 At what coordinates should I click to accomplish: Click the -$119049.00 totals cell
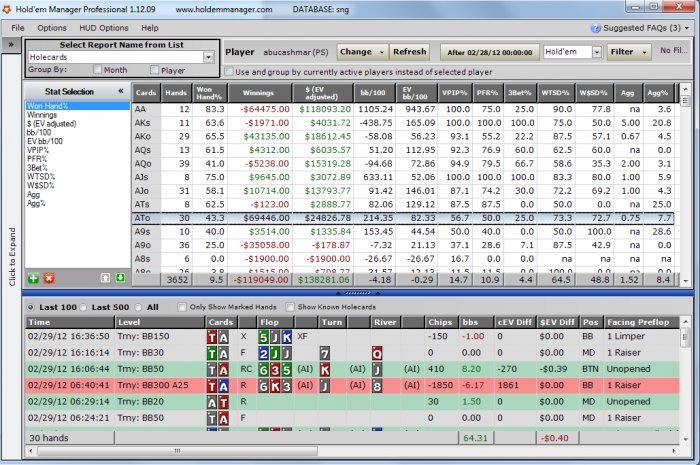(x=260, y=280)
